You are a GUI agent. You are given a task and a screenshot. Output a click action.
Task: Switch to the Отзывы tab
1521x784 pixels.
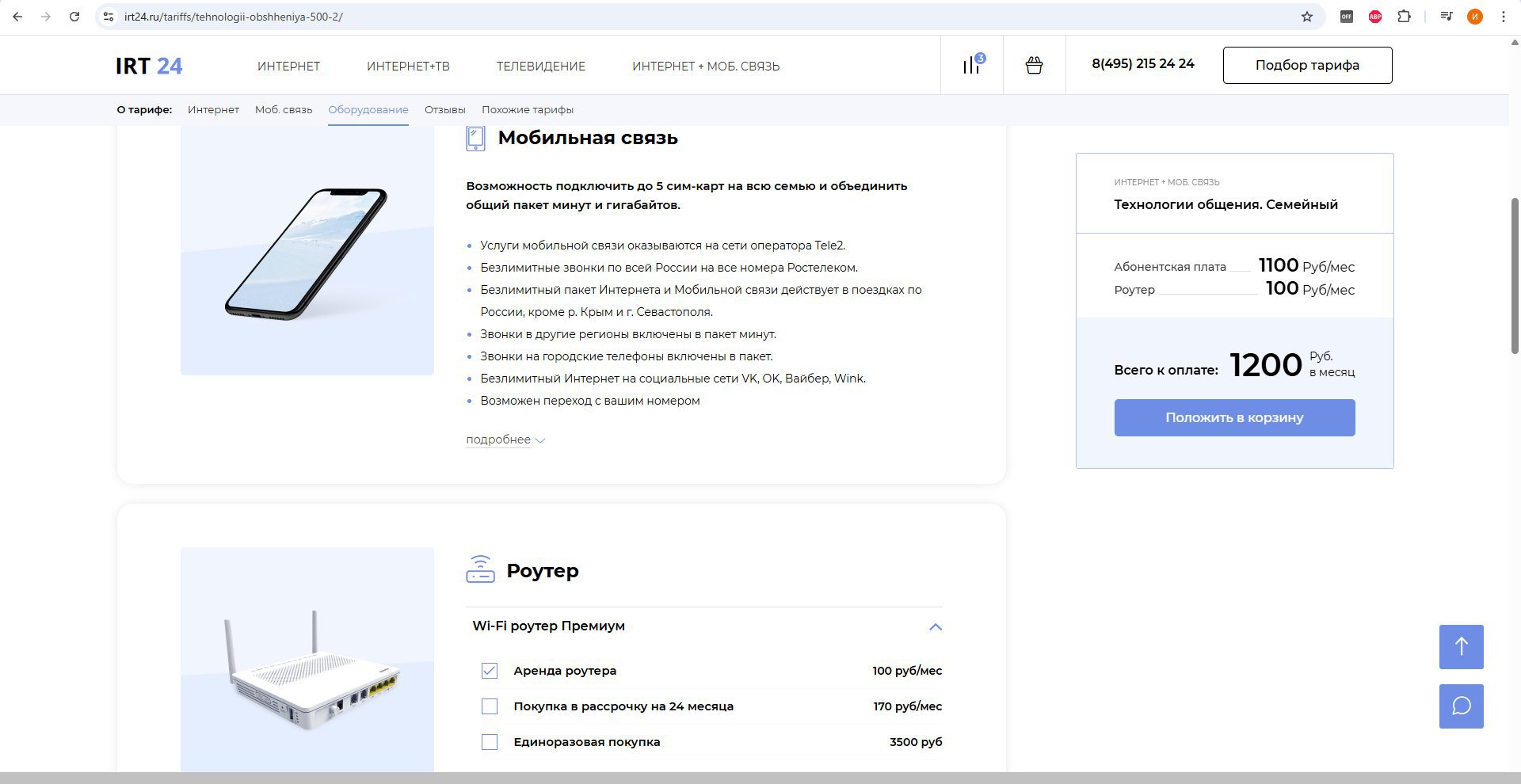coord(444,110)
